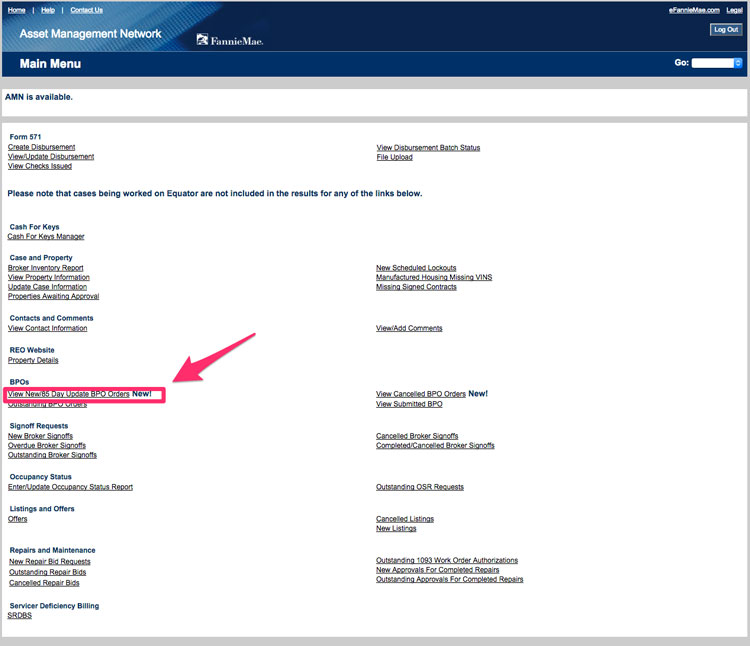The width and height of the screenshot is (750, 646).
Task: Click the 'AMN is available.' status text
Action: (x=39, y=98)
